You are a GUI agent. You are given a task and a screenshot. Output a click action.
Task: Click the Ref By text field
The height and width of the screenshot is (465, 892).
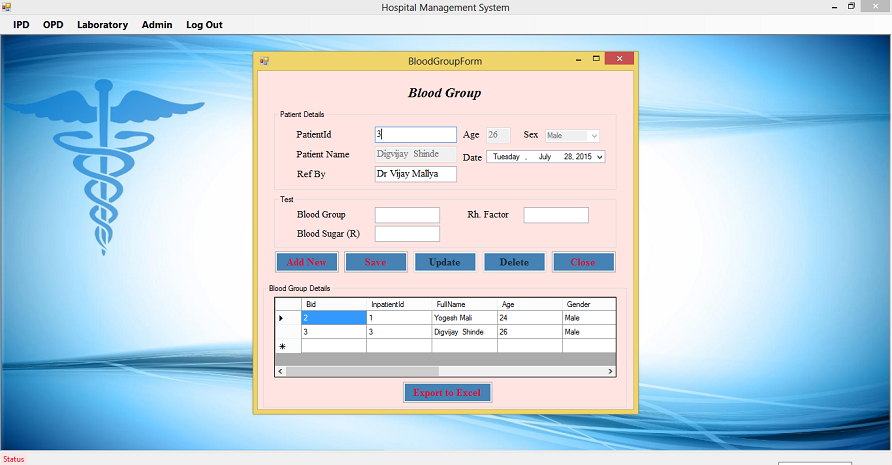pyautogui.click(x=416, y=174)
